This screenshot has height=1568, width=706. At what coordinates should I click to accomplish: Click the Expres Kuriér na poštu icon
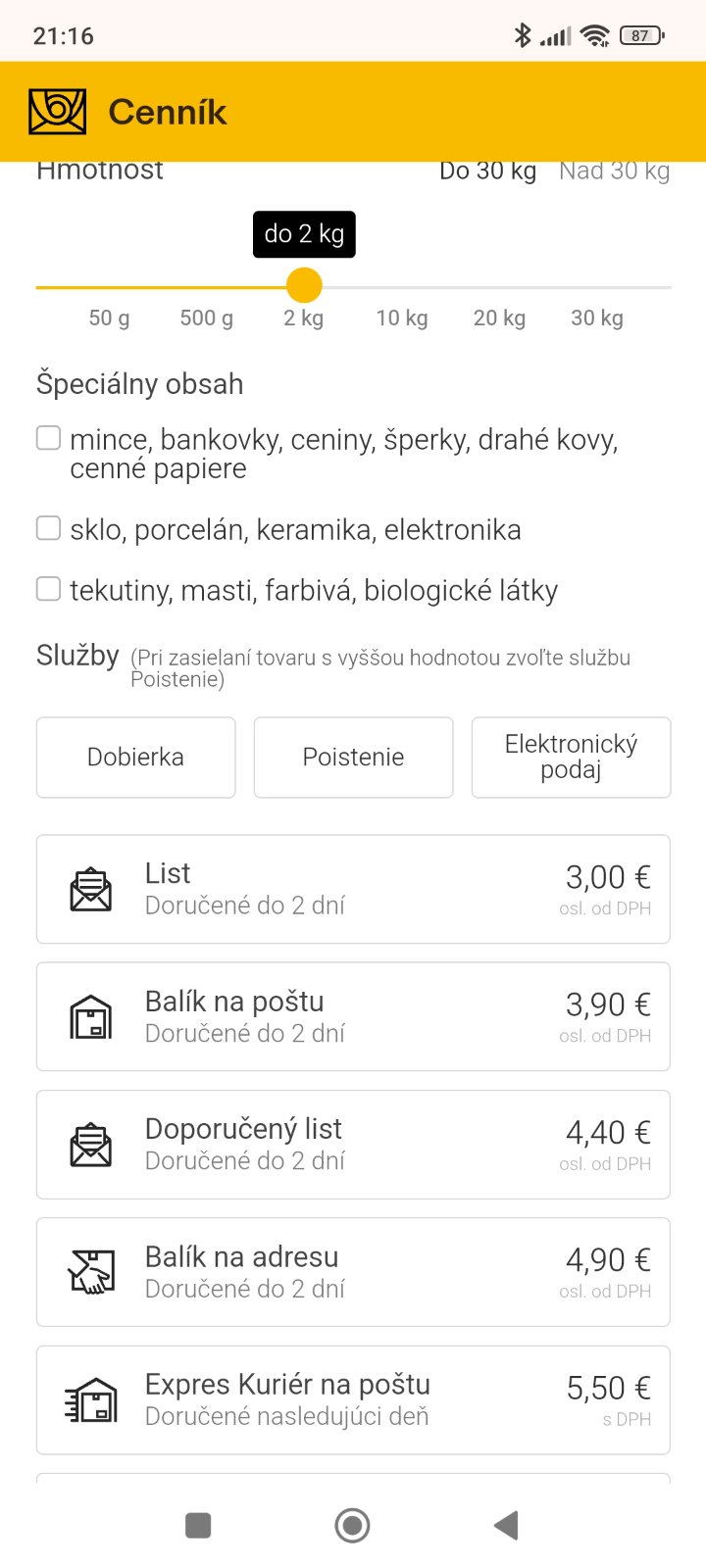tap(90, 1400)
